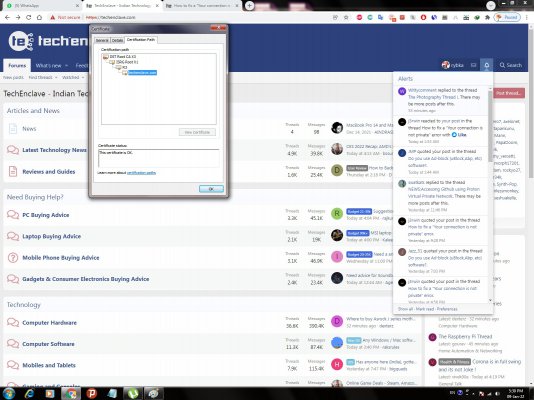
Task: Open the forum inbox envelope icon
Action: click(x=473, y=65)
